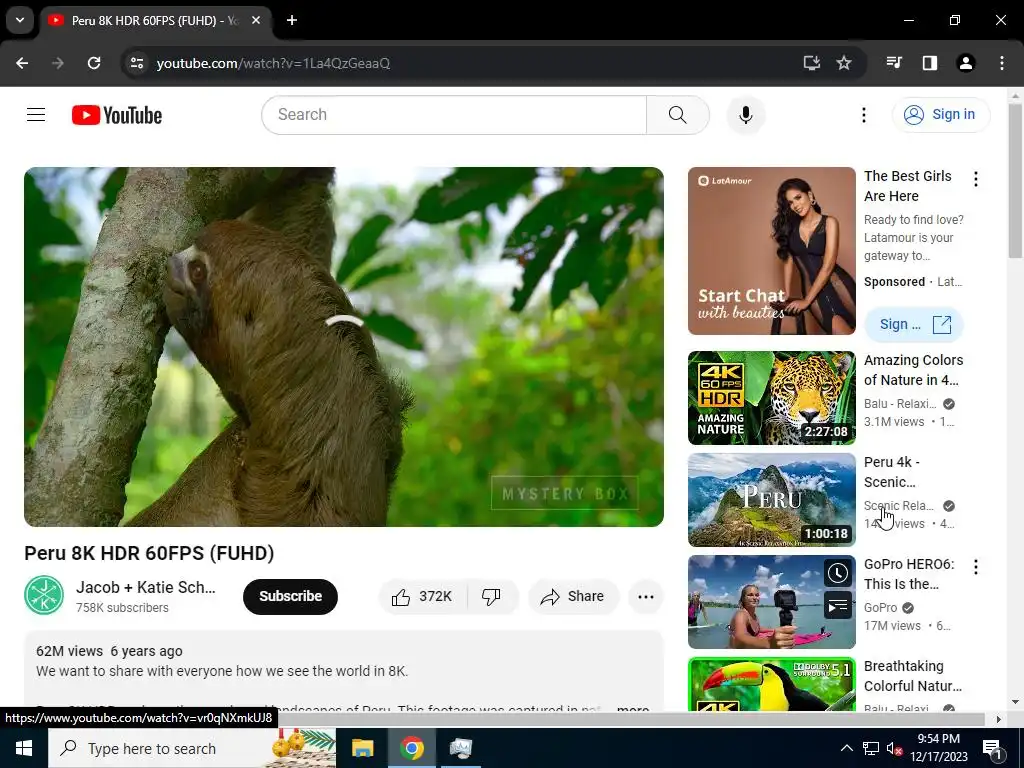Click in the YouTube Search field

(454, 115)
